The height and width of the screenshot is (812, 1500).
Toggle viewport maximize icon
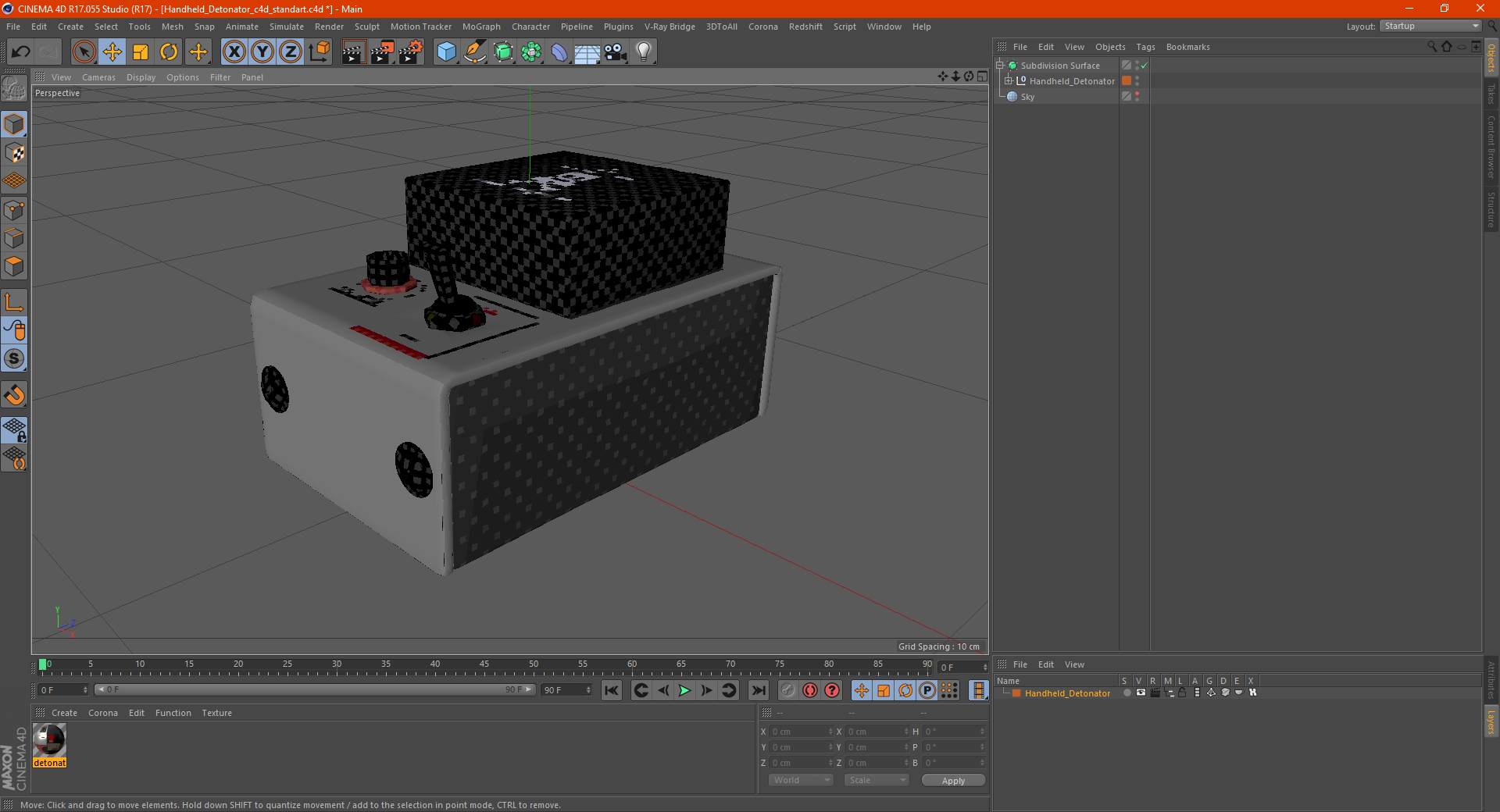pyautogui.click(x=982, y=77)
